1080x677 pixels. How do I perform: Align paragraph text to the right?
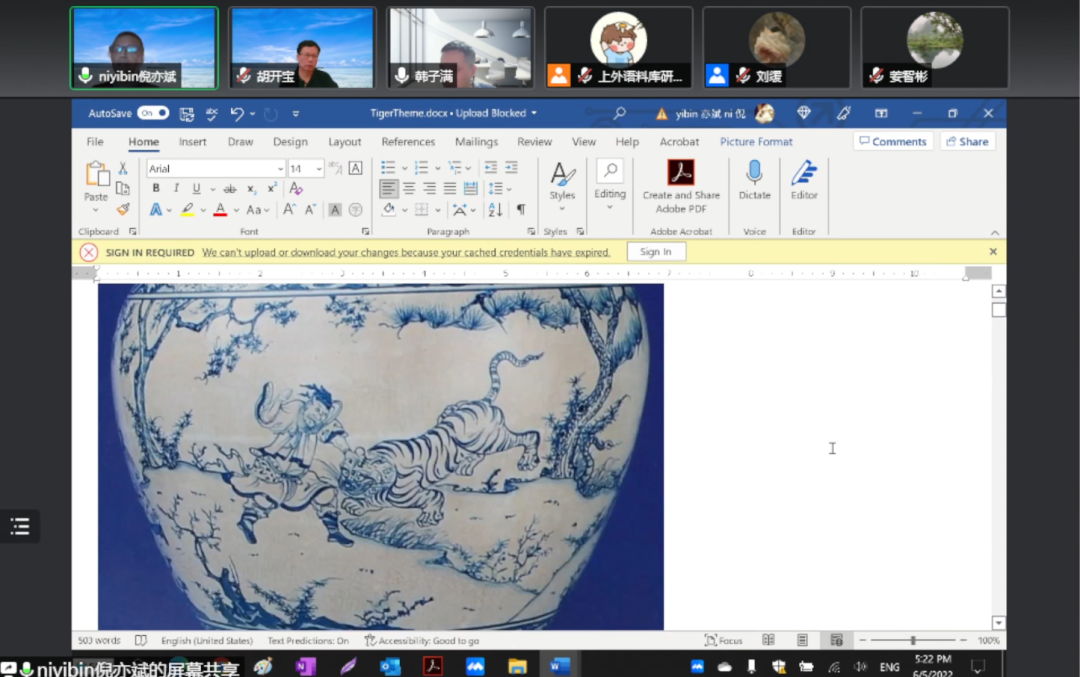click(429, 188)
